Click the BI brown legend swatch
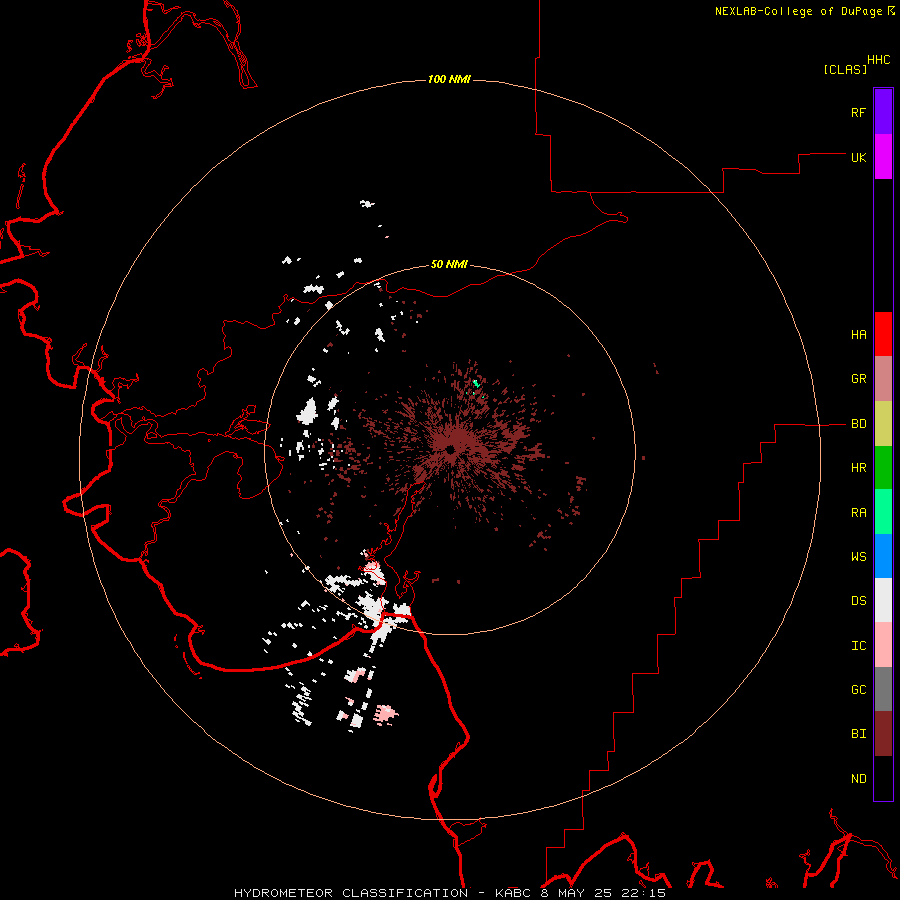 (883, 734)
